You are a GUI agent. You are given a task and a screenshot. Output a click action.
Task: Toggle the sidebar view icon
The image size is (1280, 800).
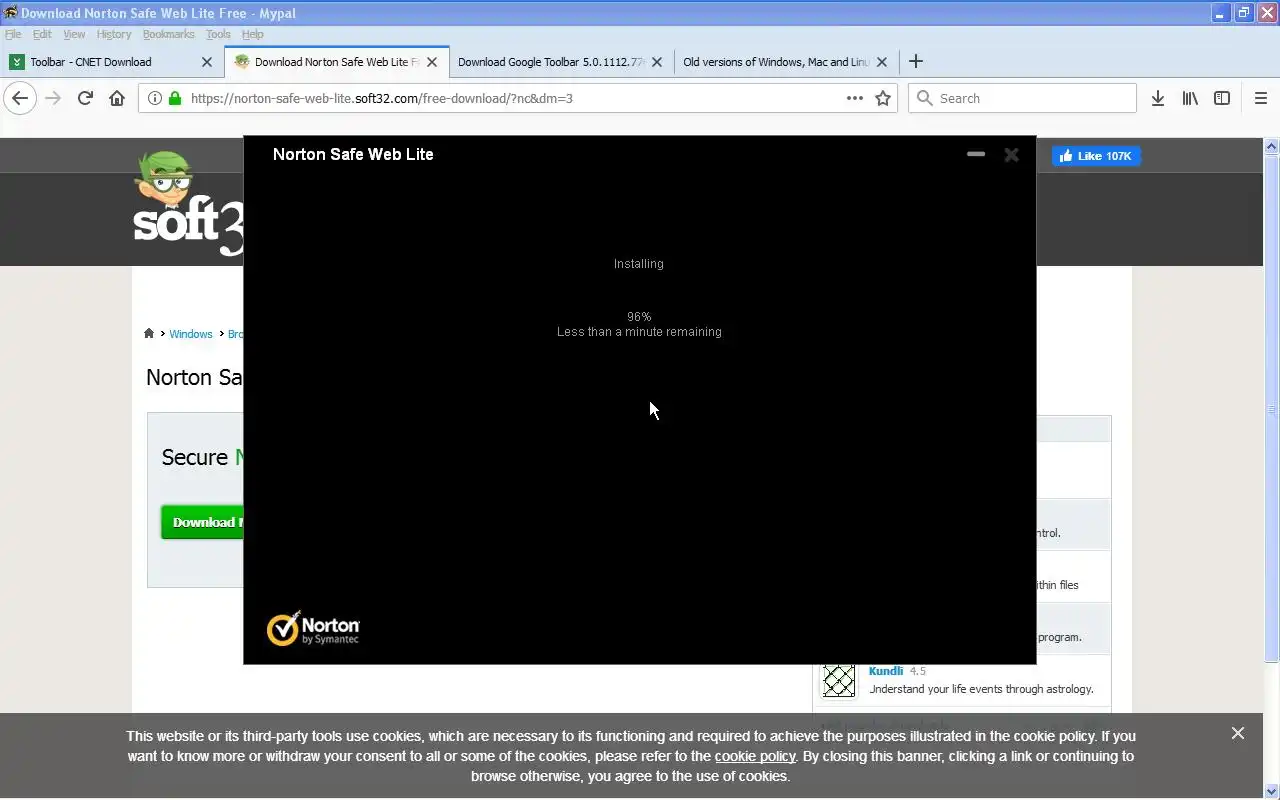pyautogui.click(x=1222, y=98)
